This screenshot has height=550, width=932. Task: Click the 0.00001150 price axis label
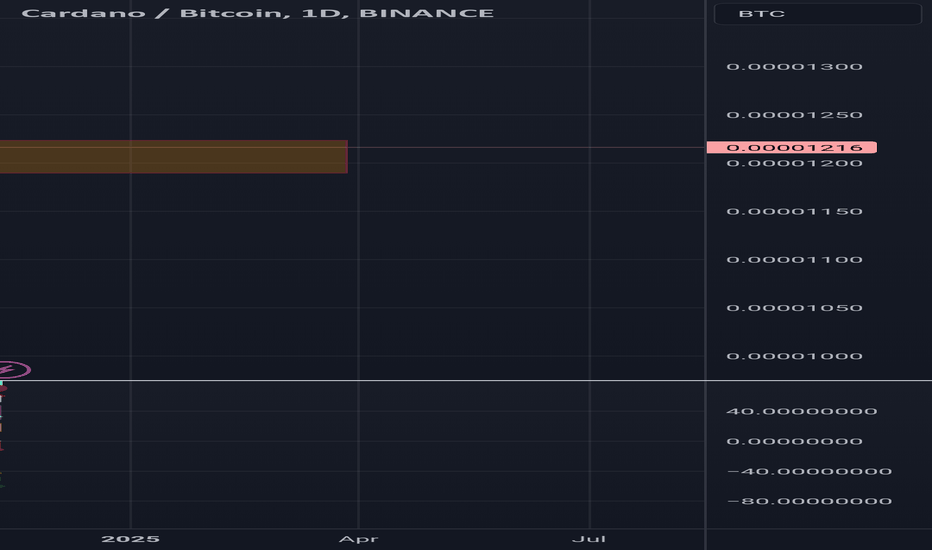pos(794,211)
